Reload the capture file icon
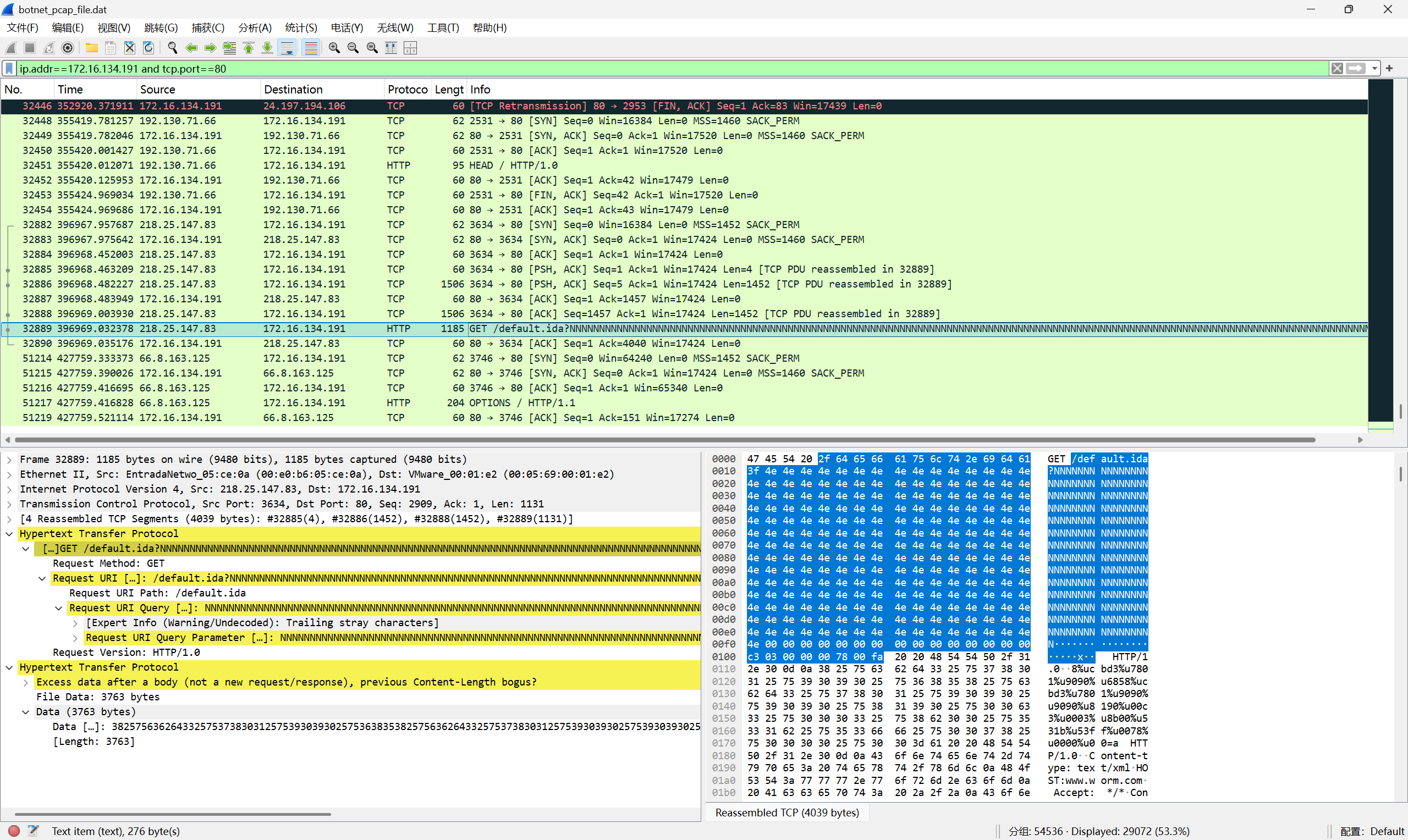Image resolution: width=1408 pixels, height=840 pixels. coord(148,48)
